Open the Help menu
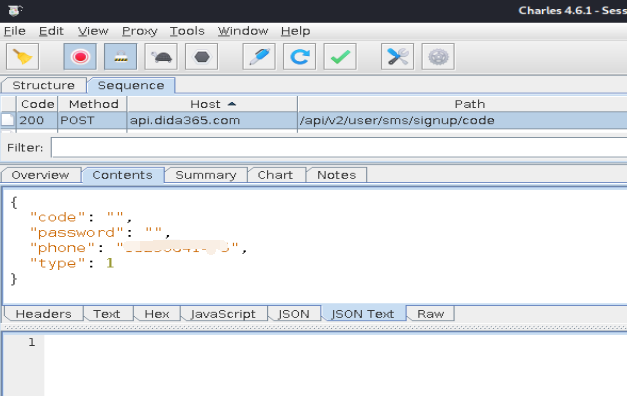This screenshot has height=396, width=627. click(x=296, y=31)
